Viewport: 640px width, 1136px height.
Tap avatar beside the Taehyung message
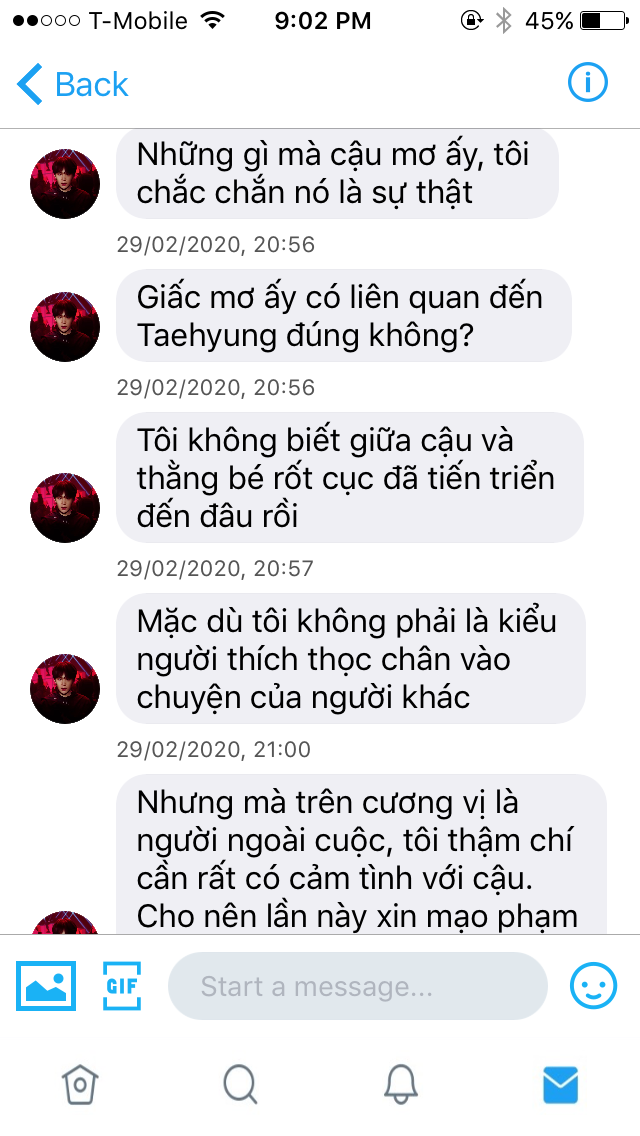click(x=65, y=327)
